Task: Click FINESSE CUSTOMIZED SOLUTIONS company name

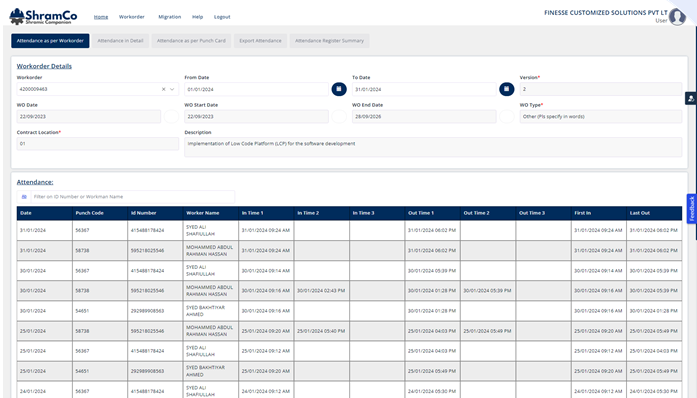Action: coord(606,13)
